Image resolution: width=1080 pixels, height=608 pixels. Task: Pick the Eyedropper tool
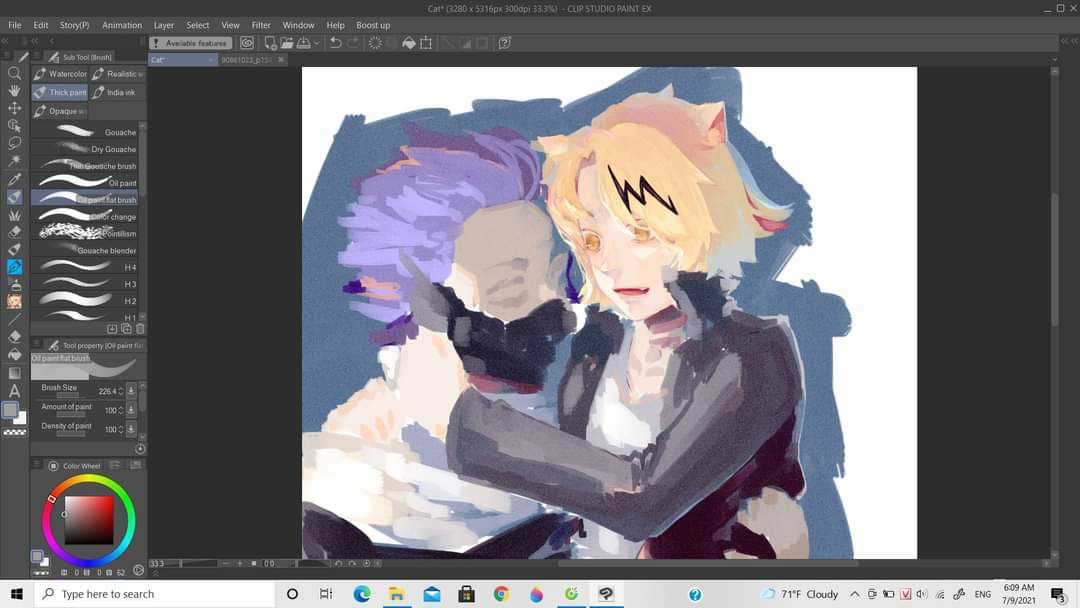[14, 179]
